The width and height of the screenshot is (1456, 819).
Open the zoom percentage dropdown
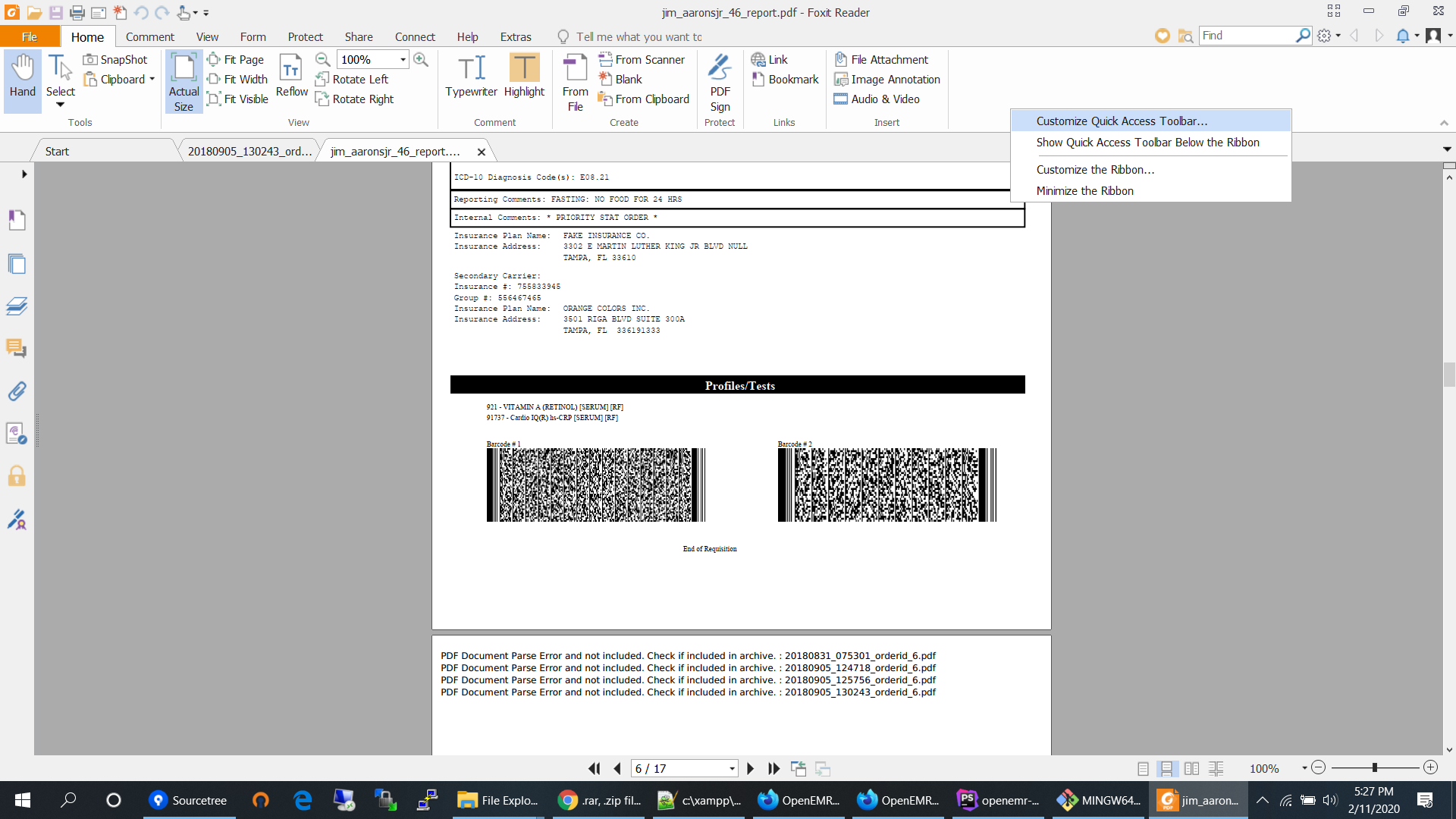coord(402,59)
